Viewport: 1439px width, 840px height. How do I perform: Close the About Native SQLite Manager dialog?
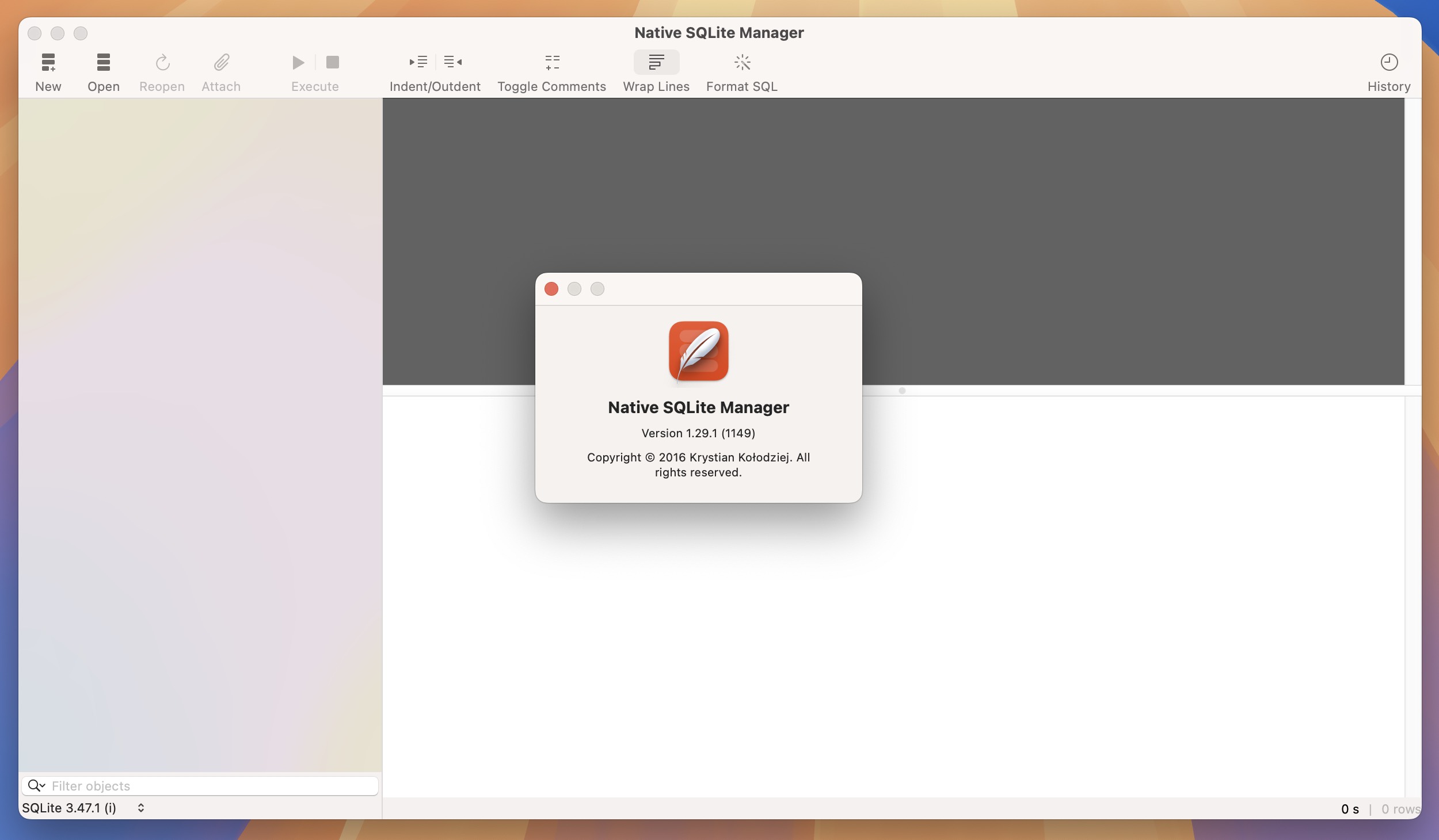[x=551, y=289]
